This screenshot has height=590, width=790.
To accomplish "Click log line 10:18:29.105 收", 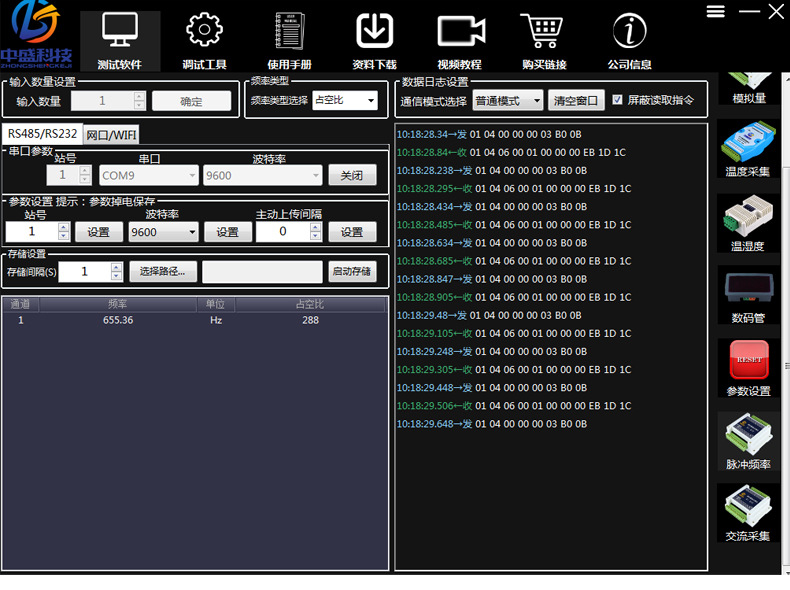I will (x=514, y=334).
